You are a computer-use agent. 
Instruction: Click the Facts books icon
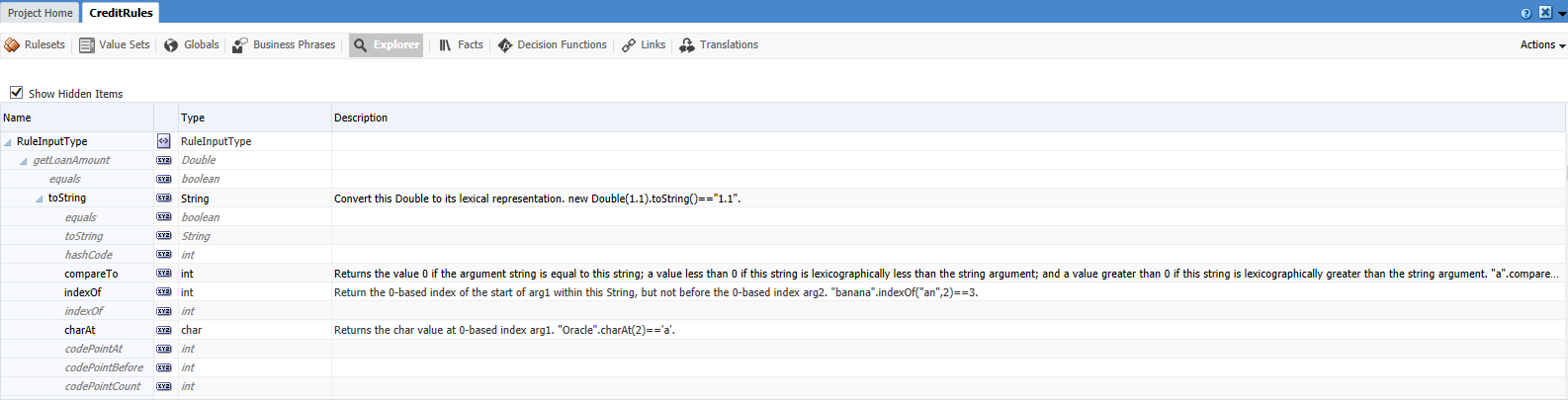[x=445, y=45]
